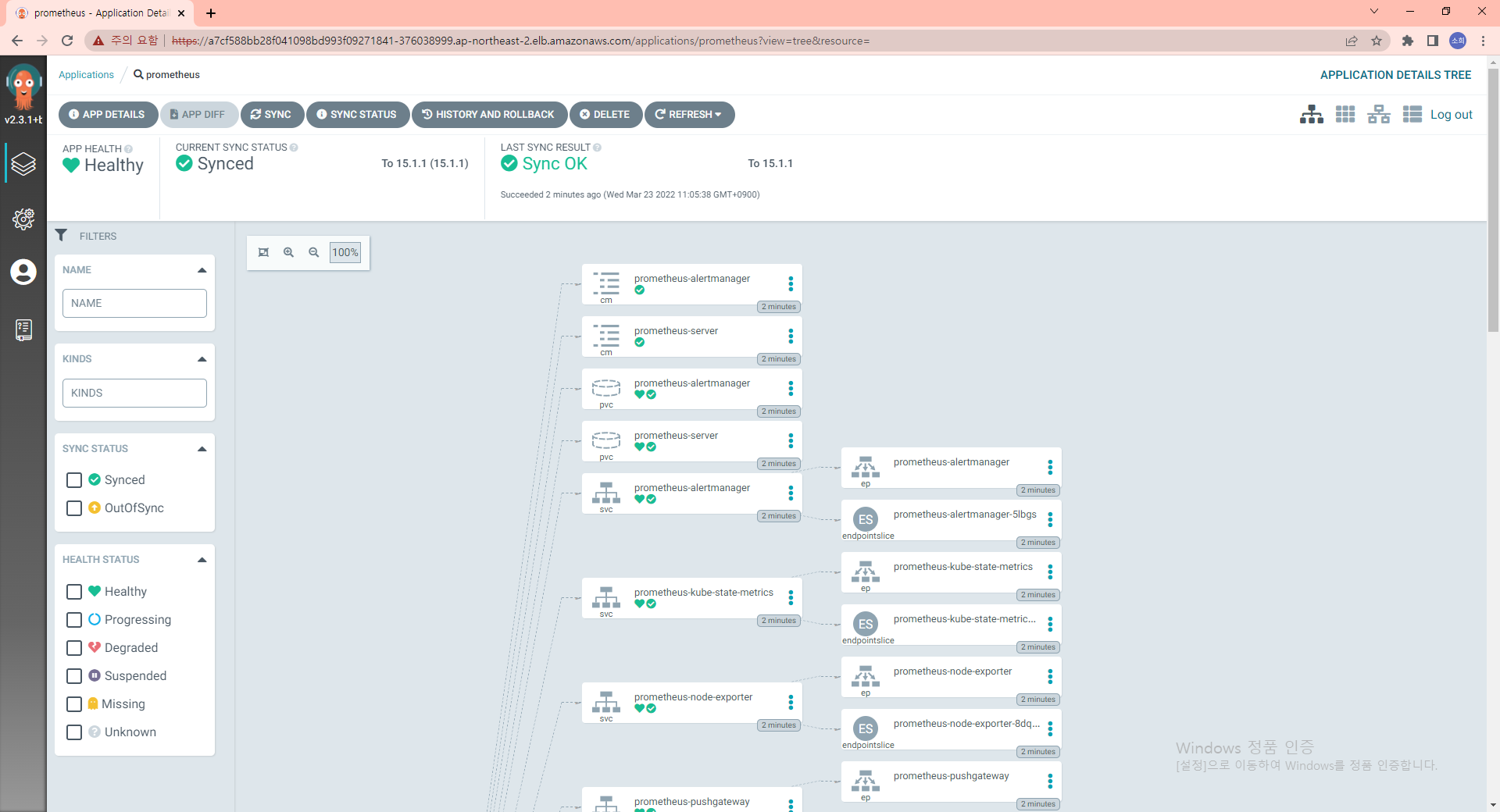Open menu dots for prometheus-alertmanager ep node

1050,467
